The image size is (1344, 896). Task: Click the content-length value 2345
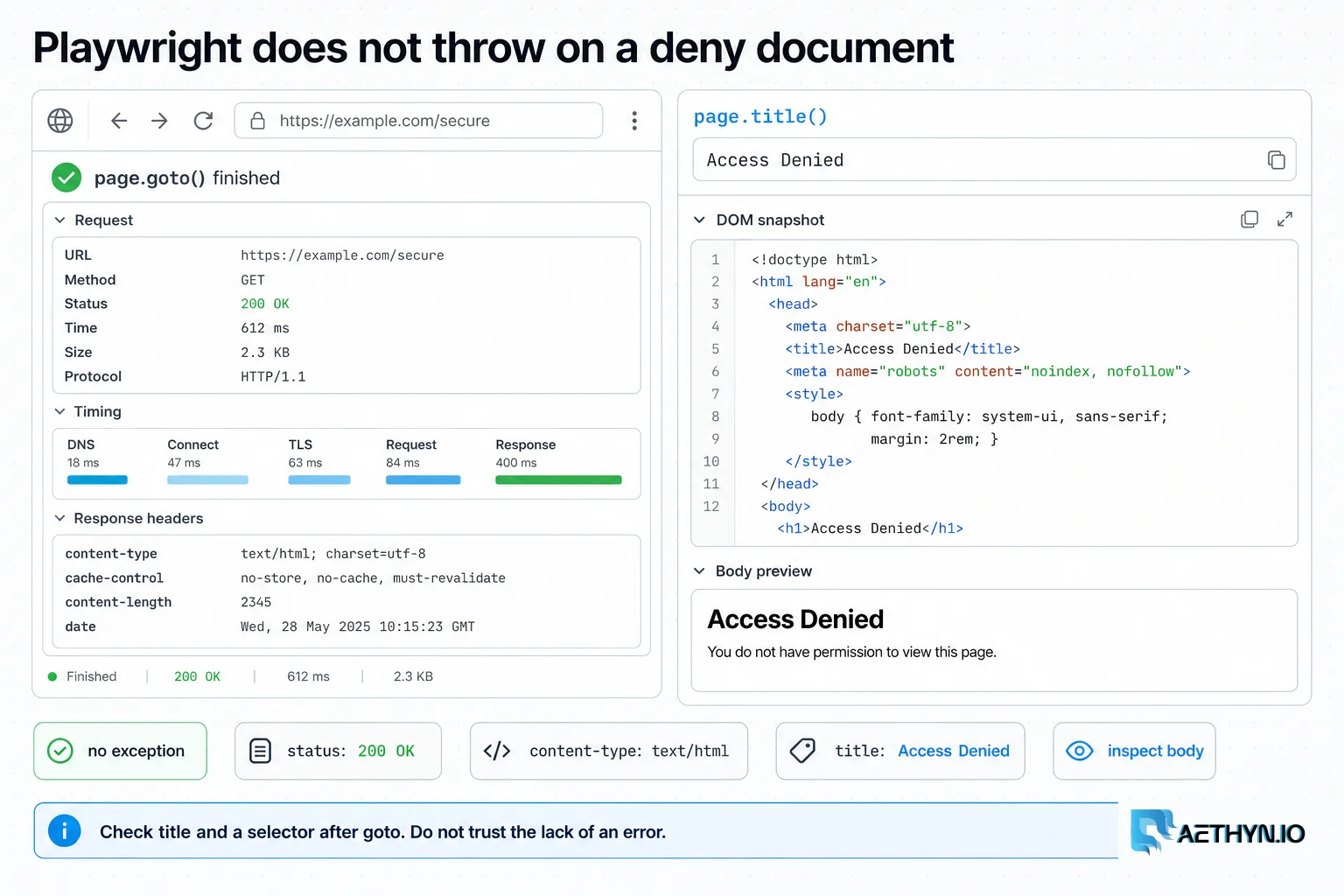256,602
